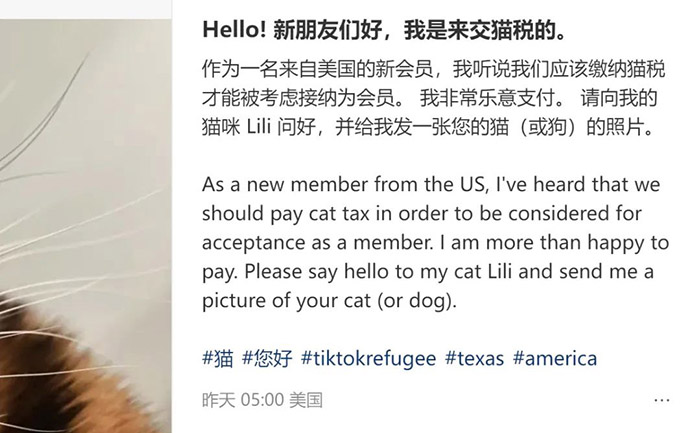Click the 美国 location label

pos(306,400)
